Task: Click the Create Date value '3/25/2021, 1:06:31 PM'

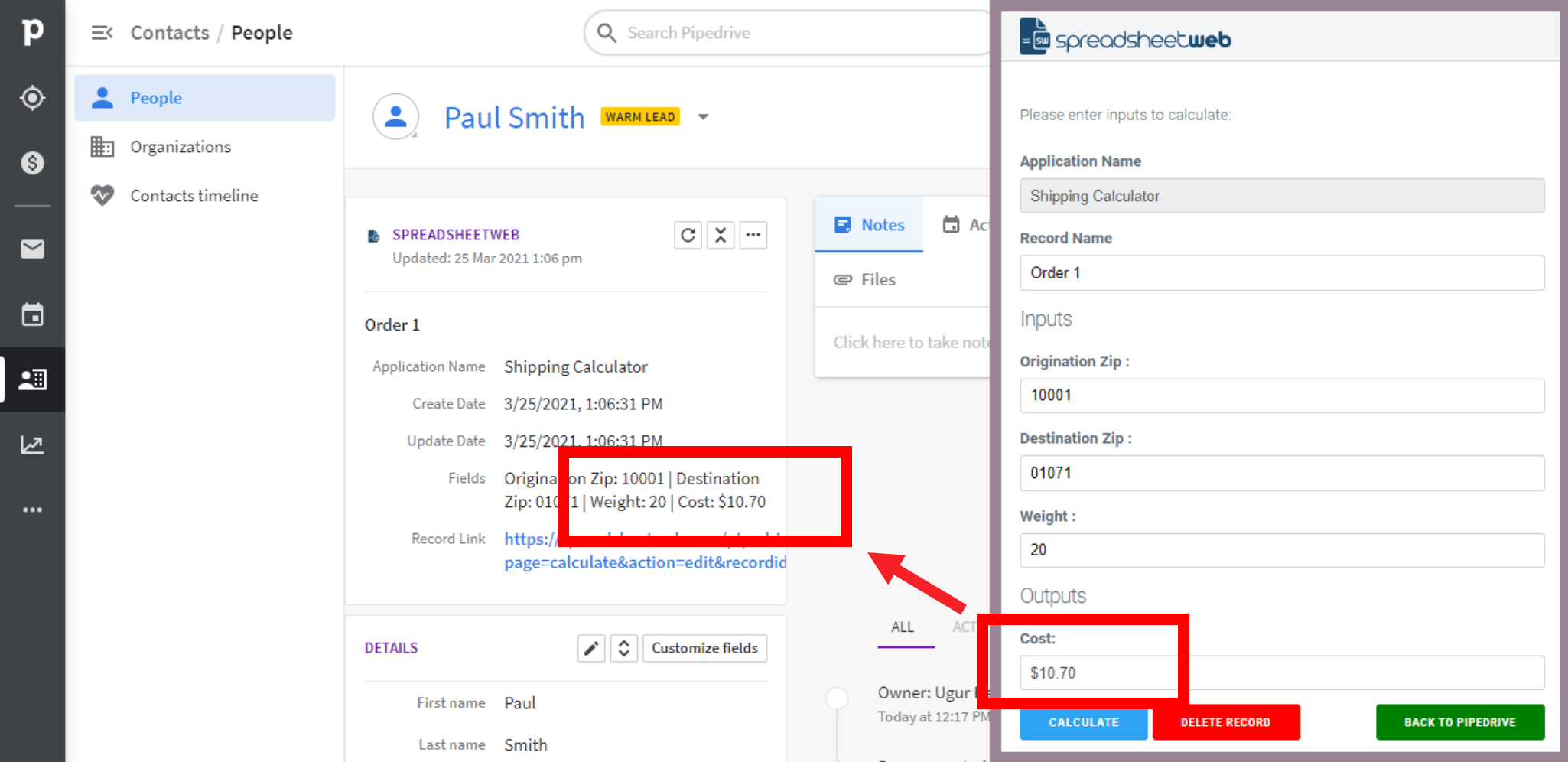Action: (584, 404)
